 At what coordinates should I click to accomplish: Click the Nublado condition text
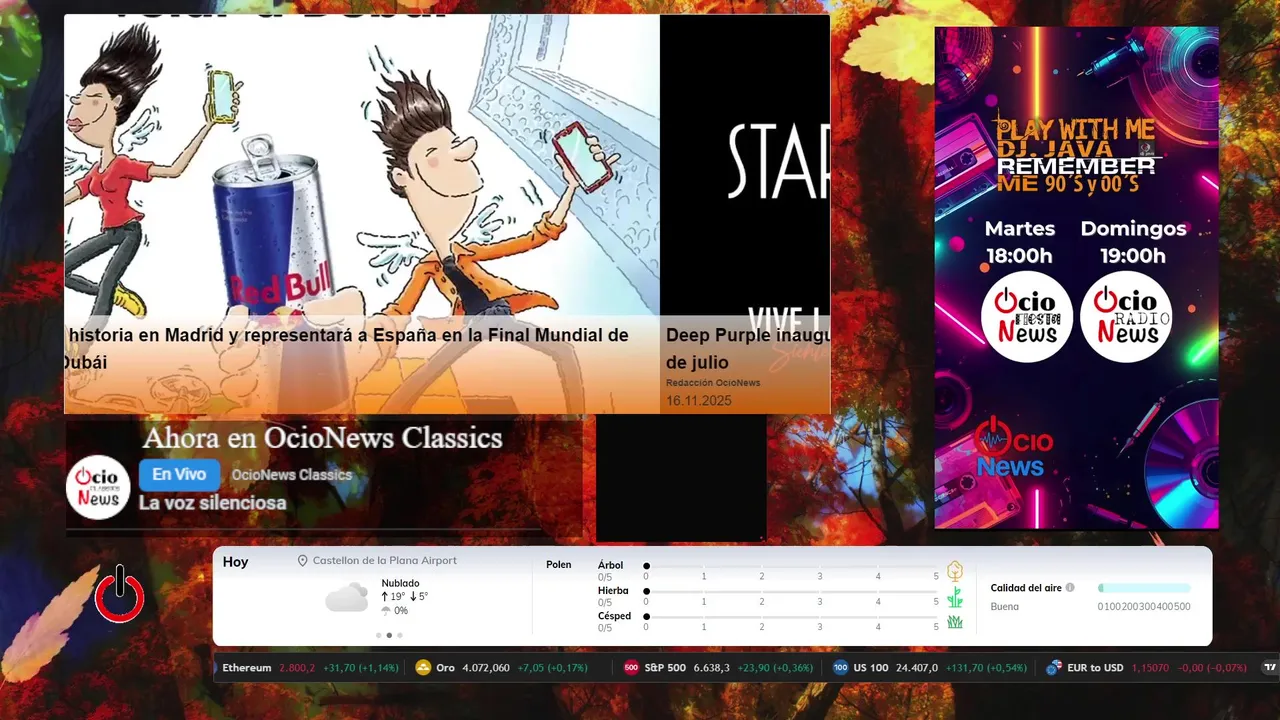[x=400, y=583]
